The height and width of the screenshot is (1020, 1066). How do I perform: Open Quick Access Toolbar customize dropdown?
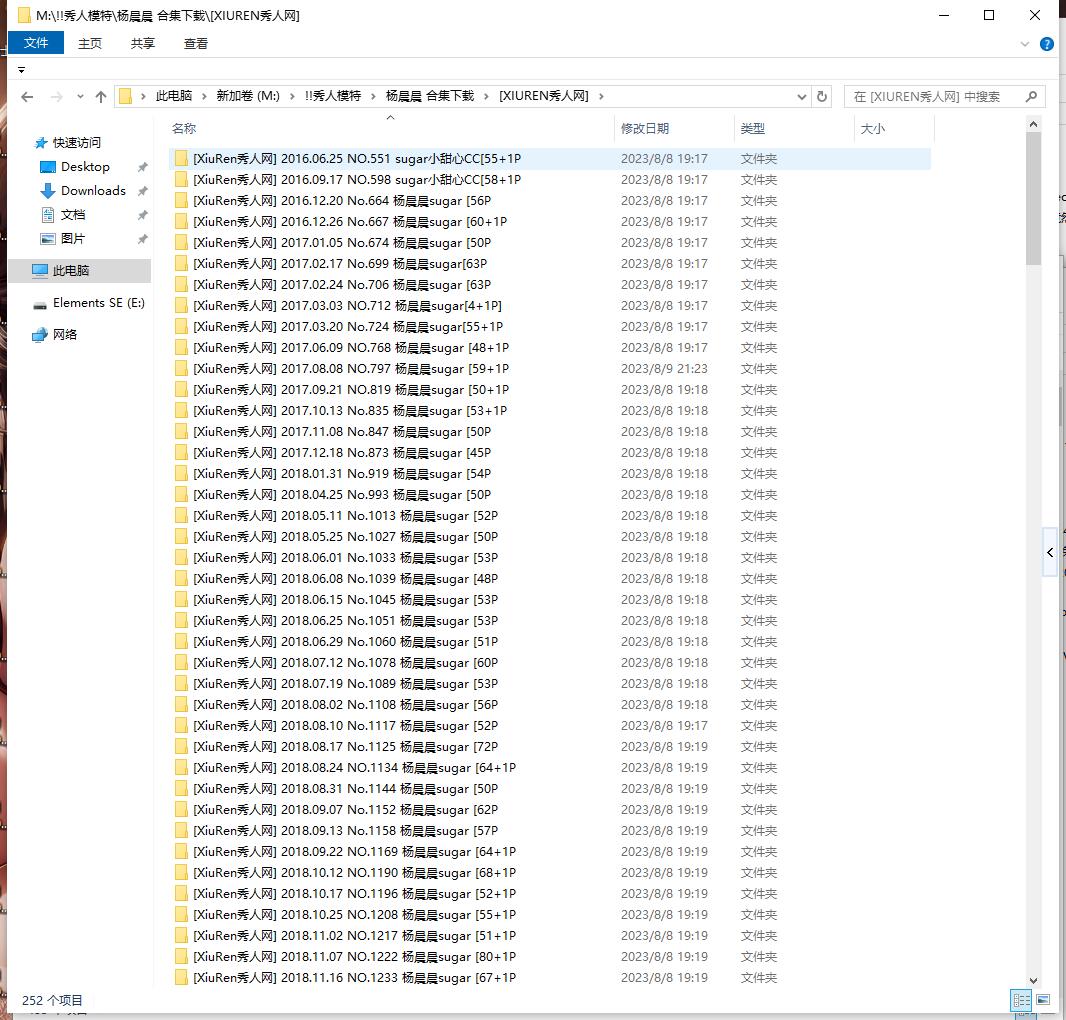(x=21, y=70)
